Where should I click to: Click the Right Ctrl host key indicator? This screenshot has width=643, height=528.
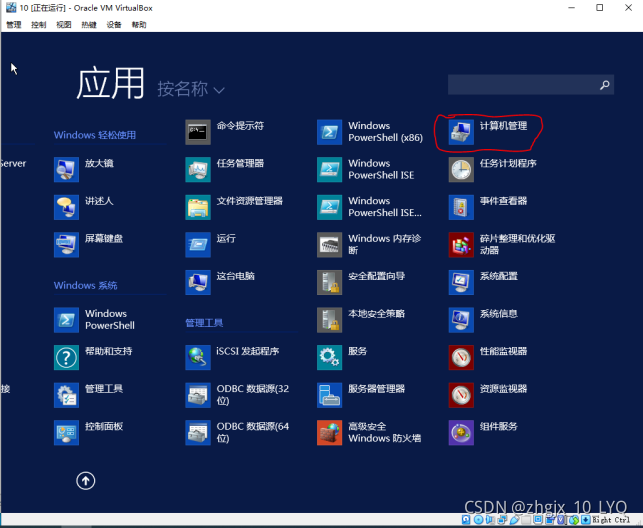click(611, 520)
